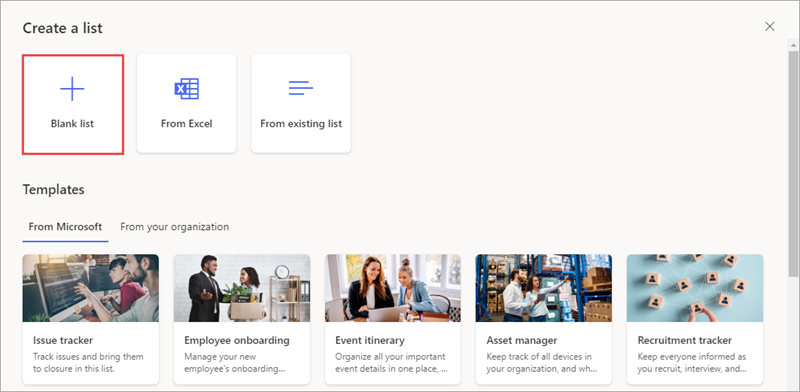Select the Blank list label
Viewport: 800px width, 392px height.
pyautogui.click(x=72, y=124)
